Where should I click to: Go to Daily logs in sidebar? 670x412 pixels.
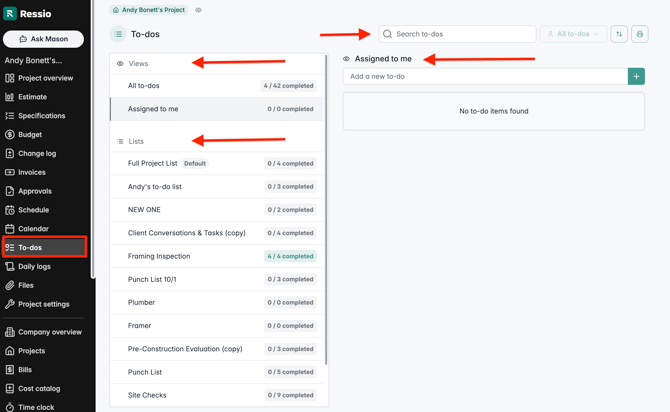(34, 266)
